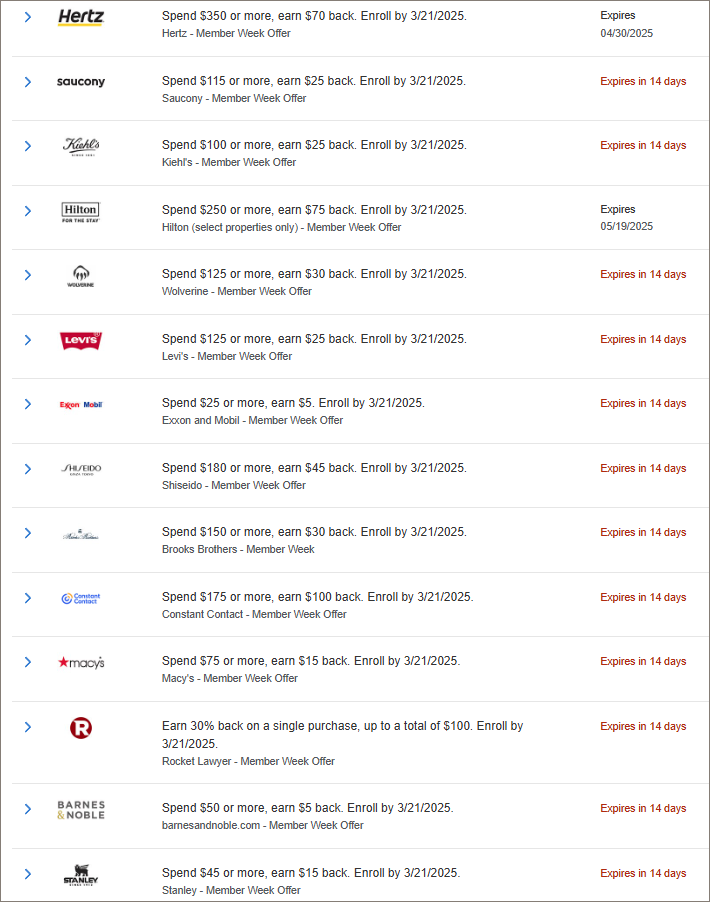
Task: Click the red Levi's logo
Action: [81, 341]
